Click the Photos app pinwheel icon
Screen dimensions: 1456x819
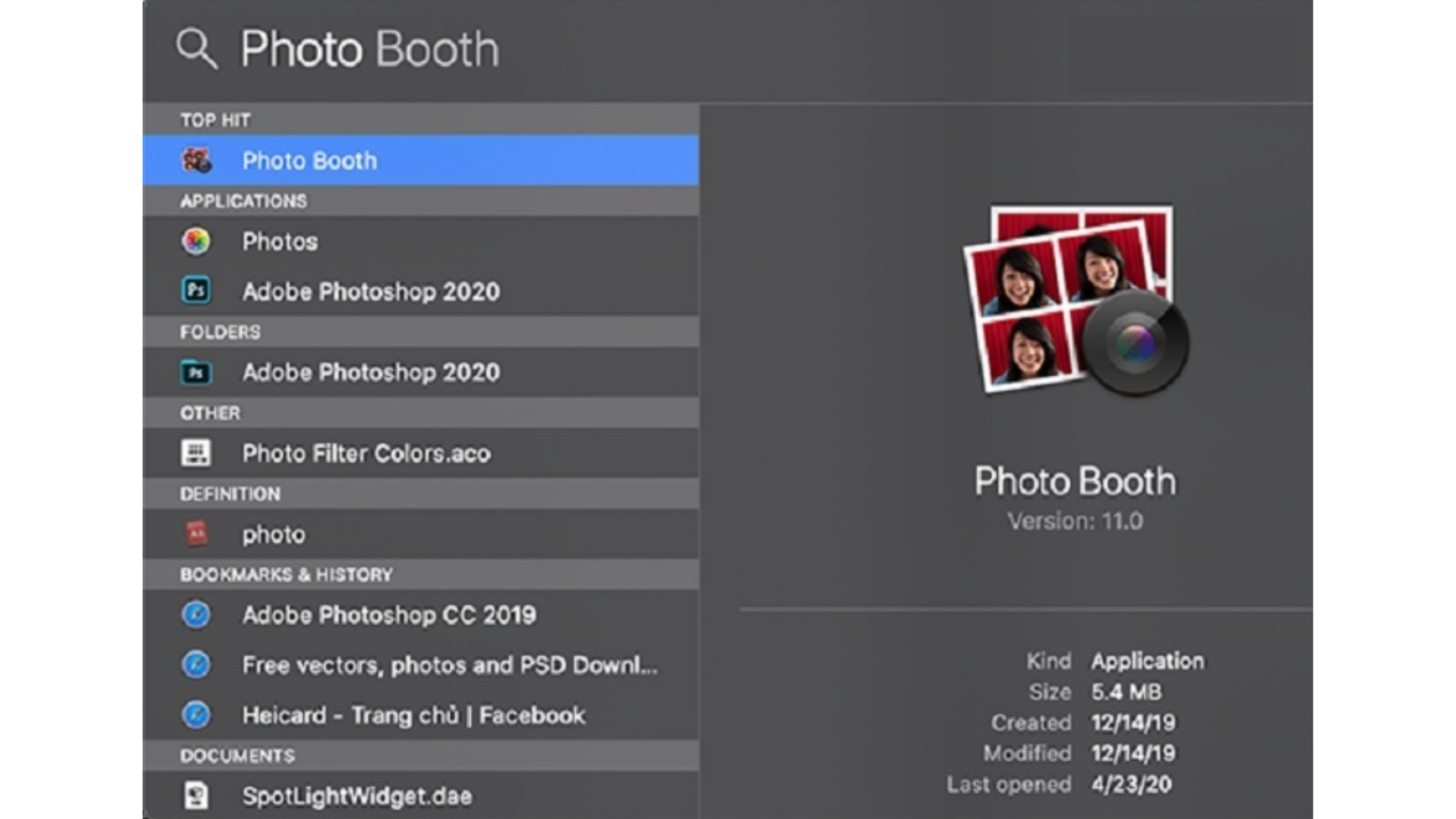pos(196,241)
